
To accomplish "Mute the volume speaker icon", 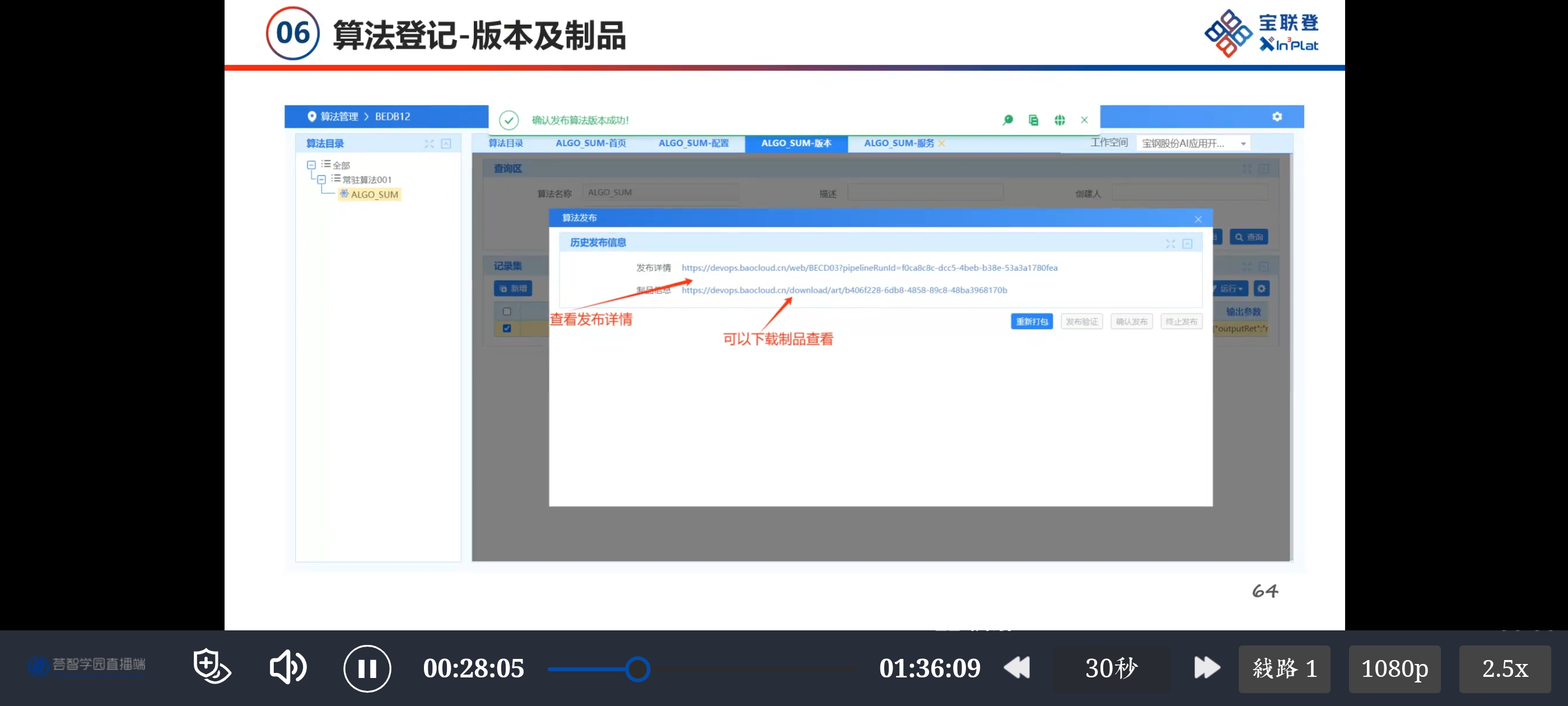I will (x=287, y=668).
